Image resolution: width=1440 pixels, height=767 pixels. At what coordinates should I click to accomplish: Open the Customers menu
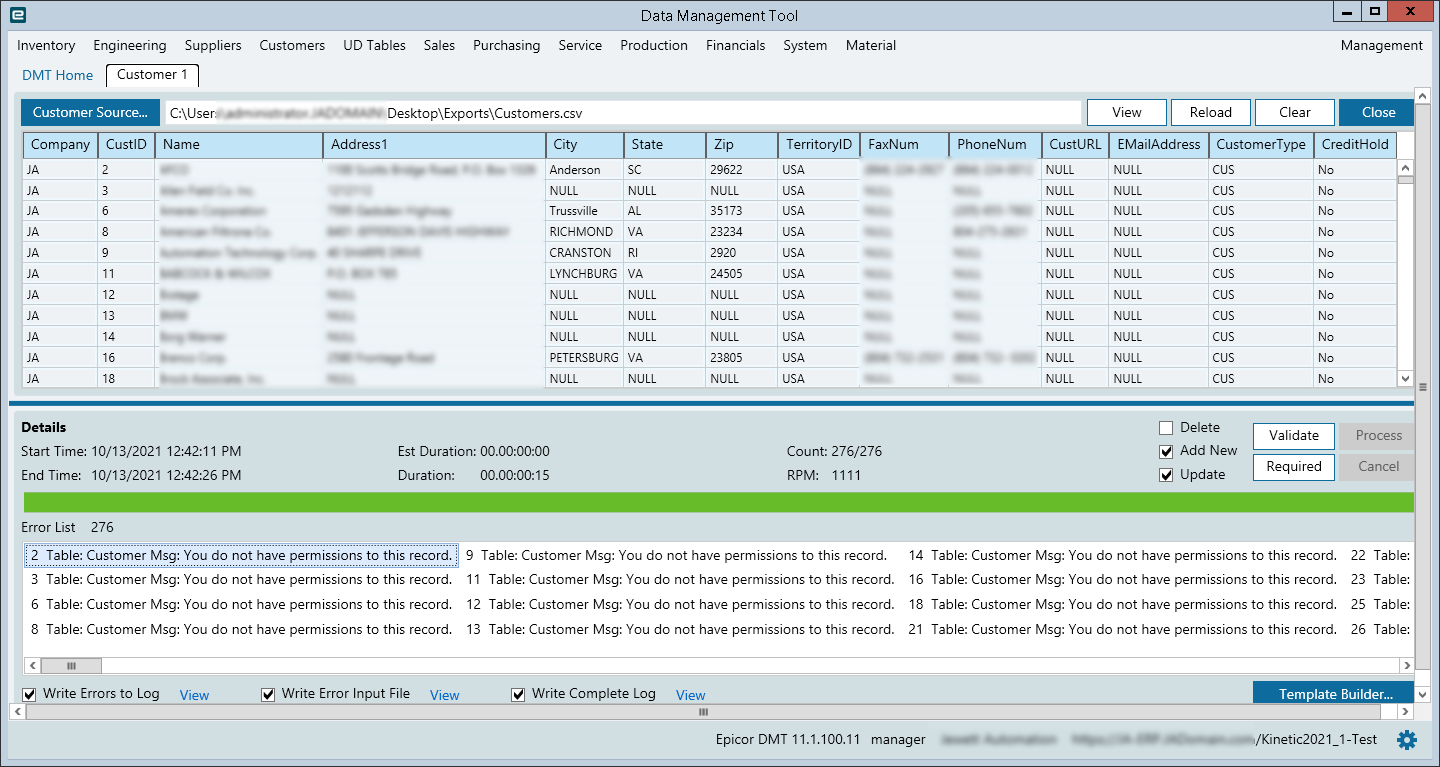click(x=292, y=45)
